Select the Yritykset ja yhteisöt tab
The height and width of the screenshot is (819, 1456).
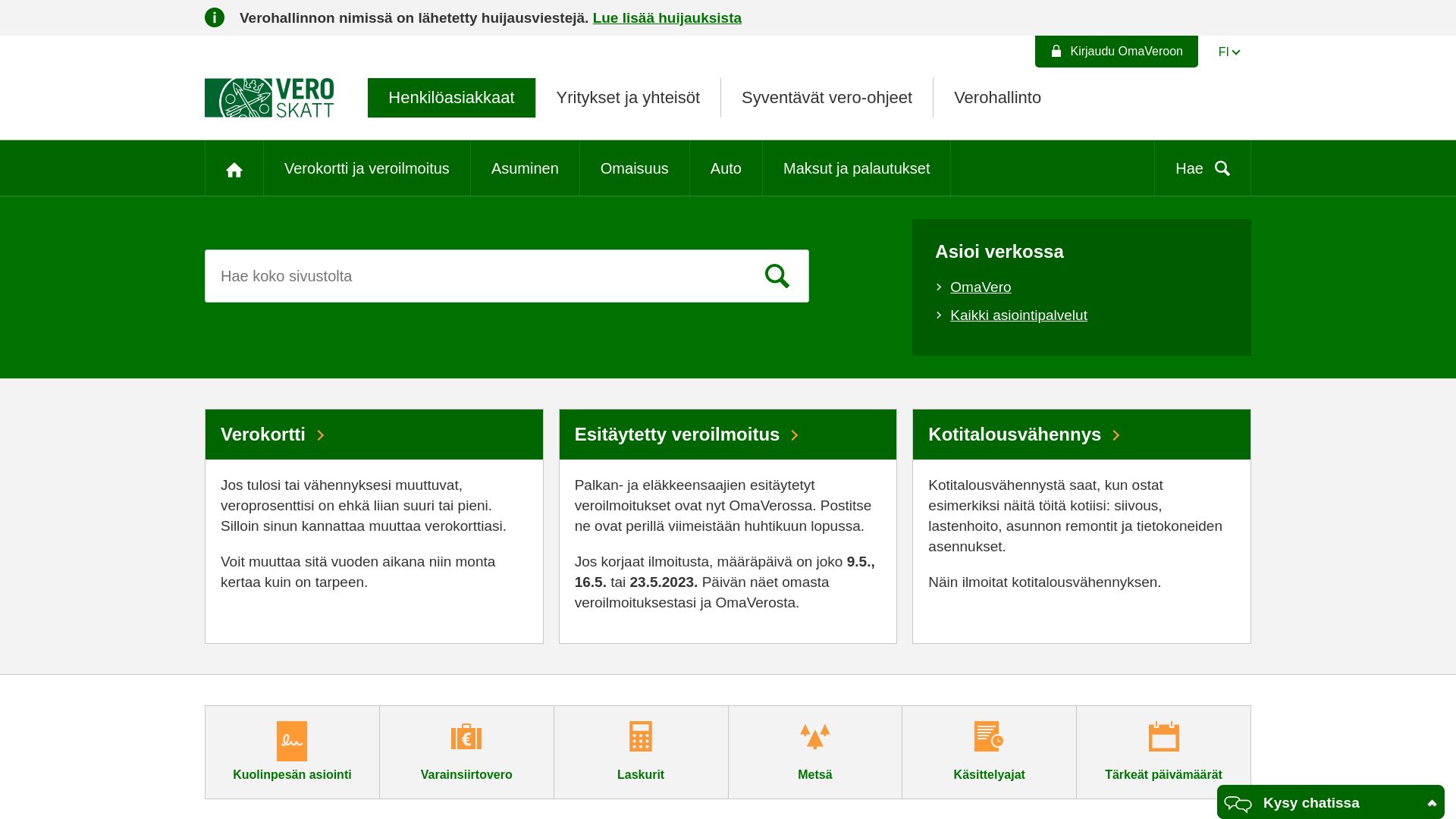628,98
